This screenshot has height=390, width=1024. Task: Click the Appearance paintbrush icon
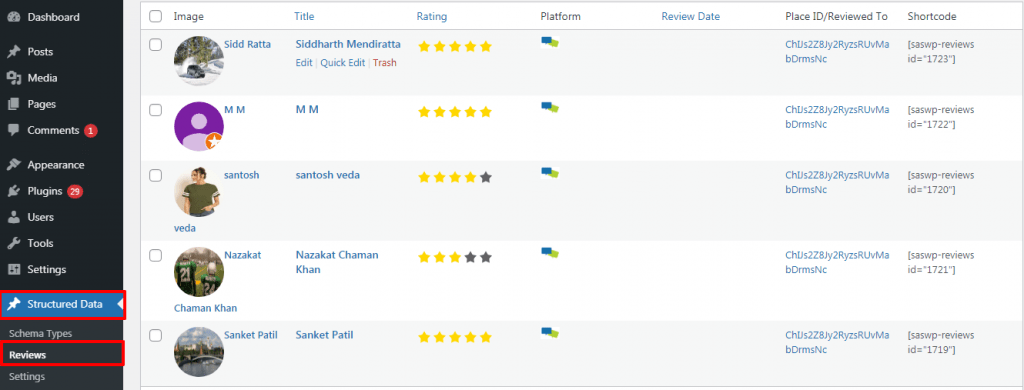(13, 165)
